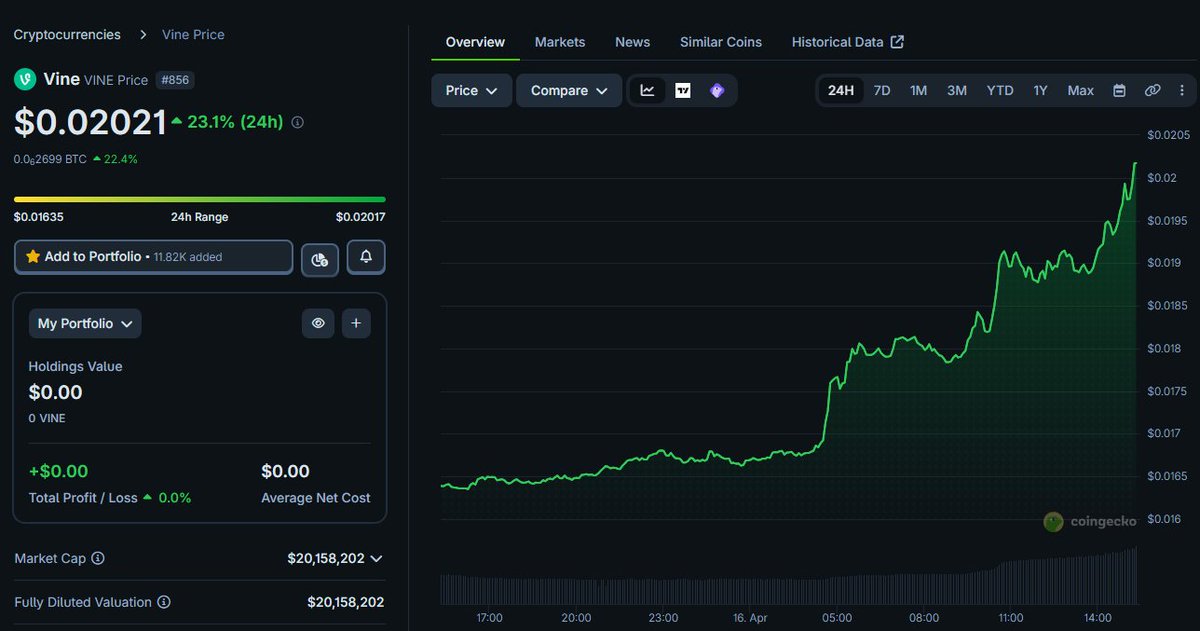The height and width of the screenshot is (631, 1200).
Task: Switch to TradingView chart
Action: pos(683,90)
